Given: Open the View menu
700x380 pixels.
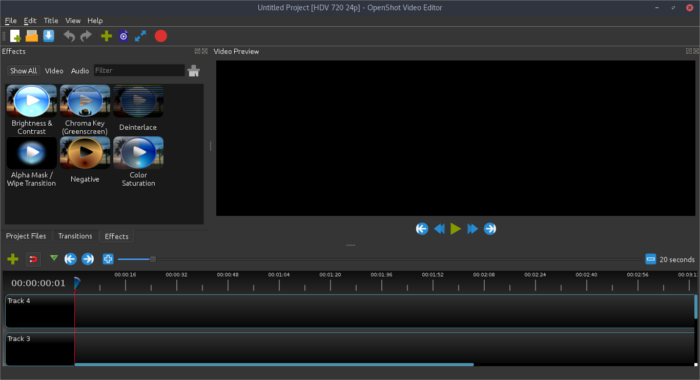Looking at the screenshot, I should pos(73,21).
